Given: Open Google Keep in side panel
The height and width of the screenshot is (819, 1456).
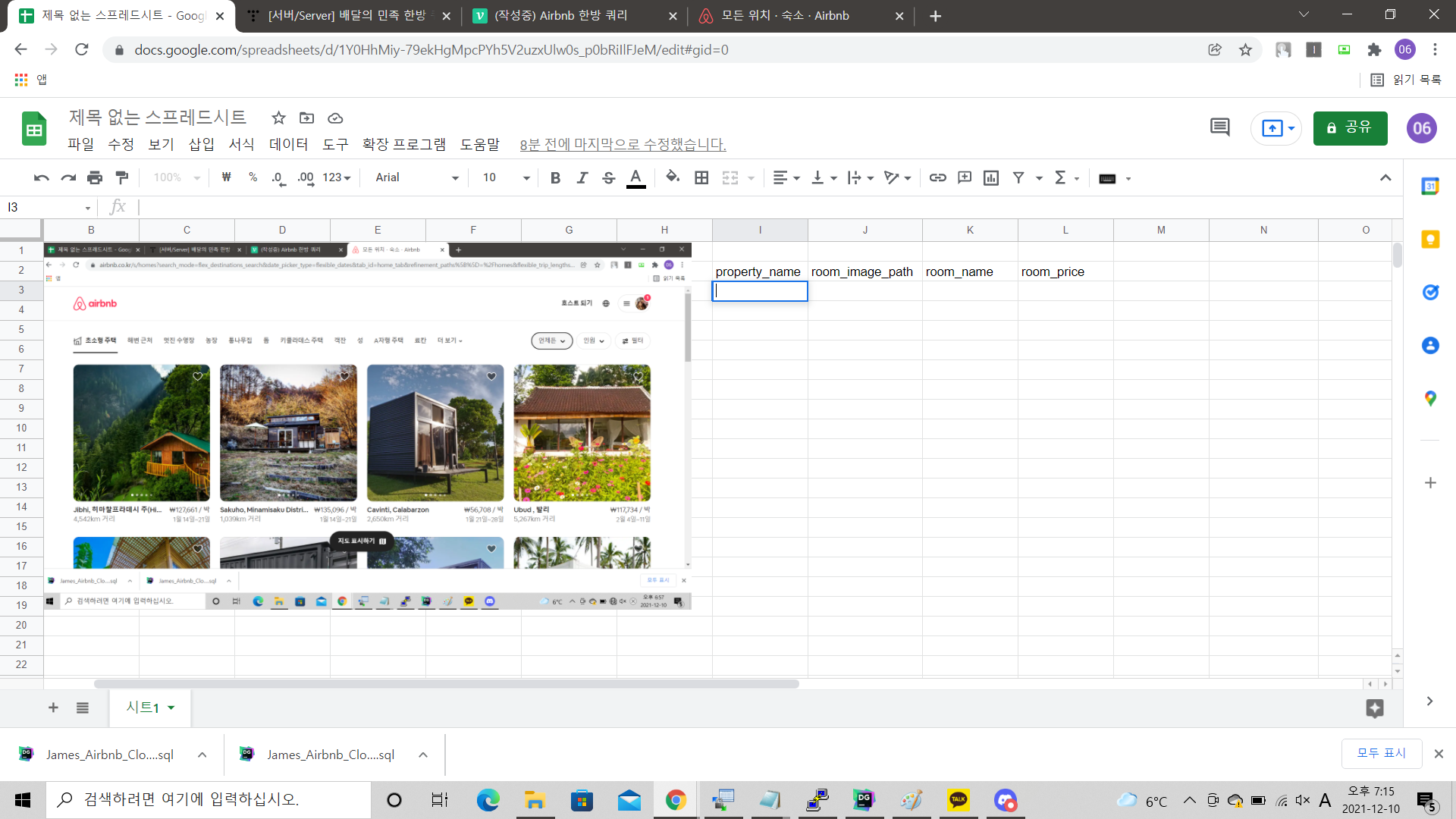Looking at the screenshot, I should pos(1430,240).
